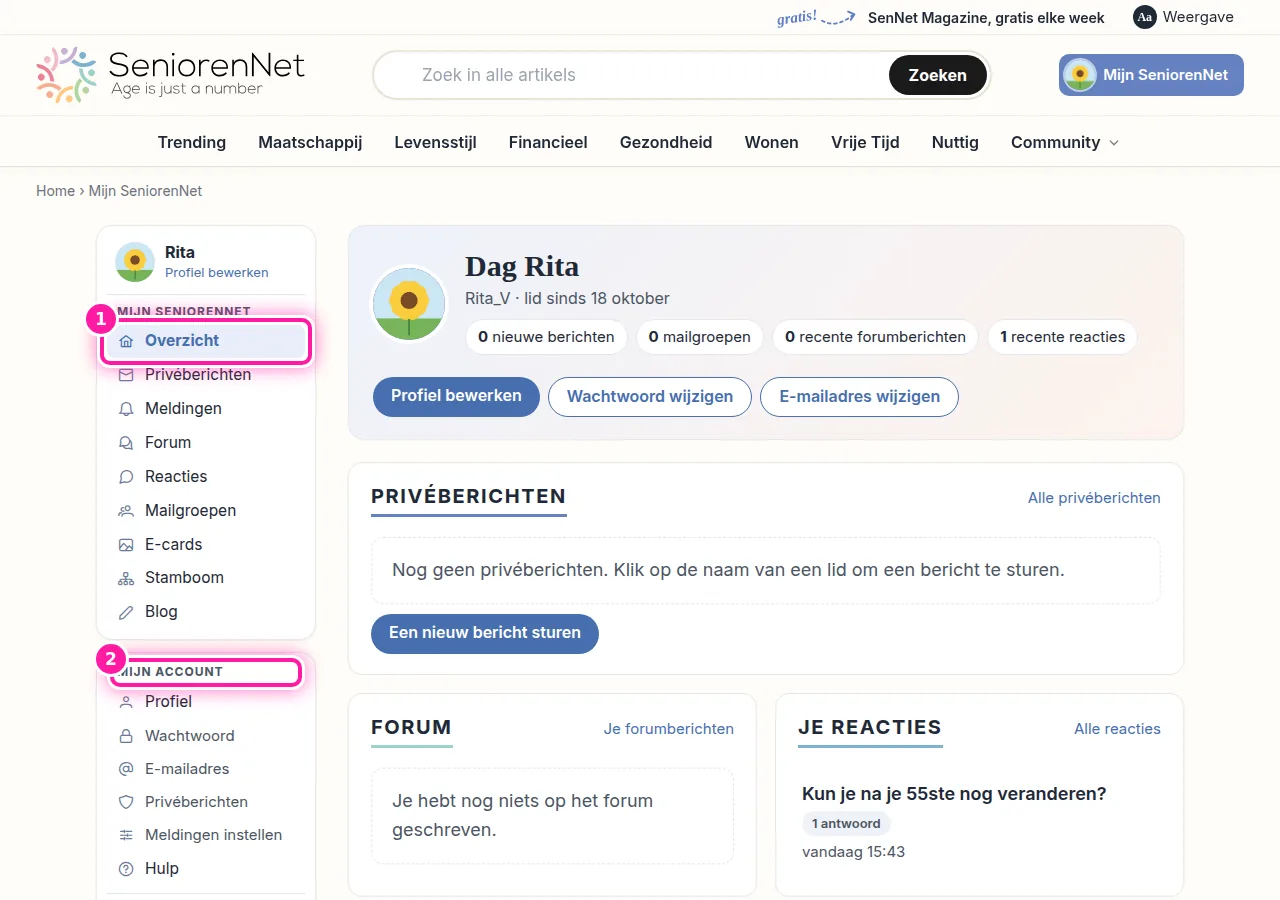Open 'Kun je na je 55ste nog veranderen?' reaction
This screenshot has height=900, width=1280.
pos(954,794)
